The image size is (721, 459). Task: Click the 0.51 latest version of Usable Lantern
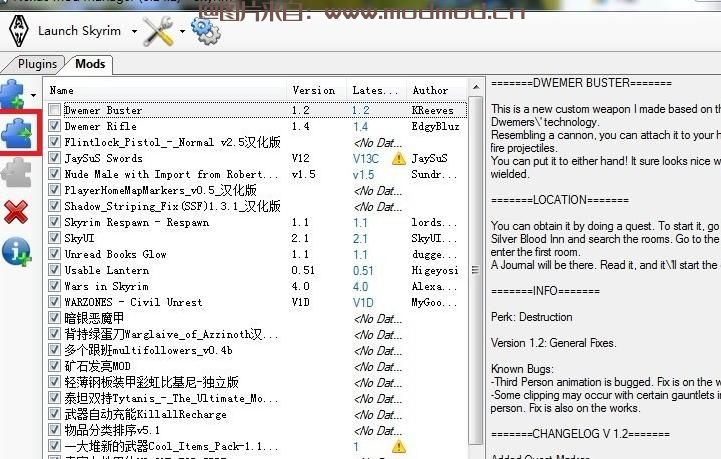click(x=363, y=271)
